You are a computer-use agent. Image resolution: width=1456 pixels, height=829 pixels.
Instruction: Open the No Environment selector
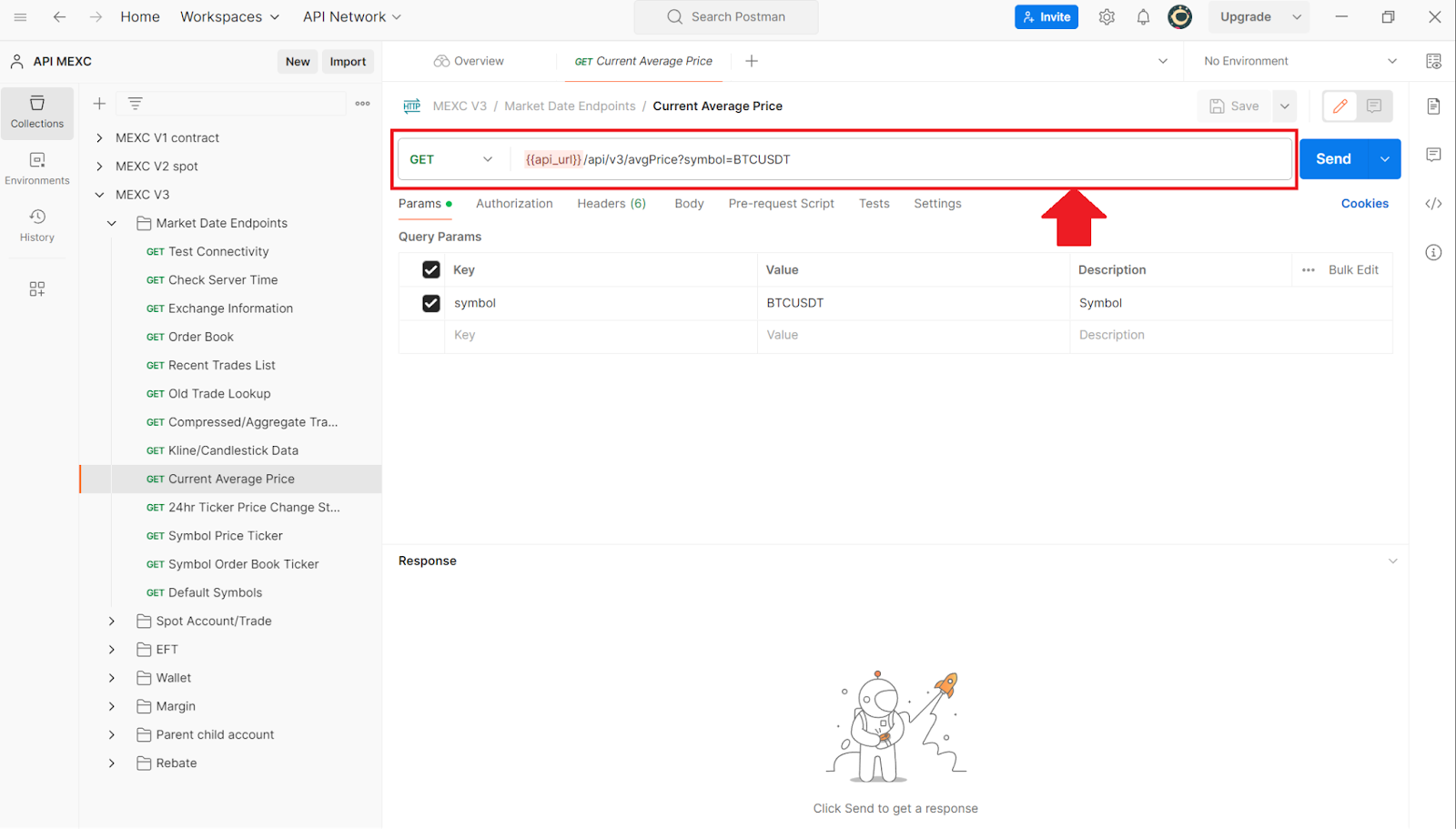pos(1299,61)
